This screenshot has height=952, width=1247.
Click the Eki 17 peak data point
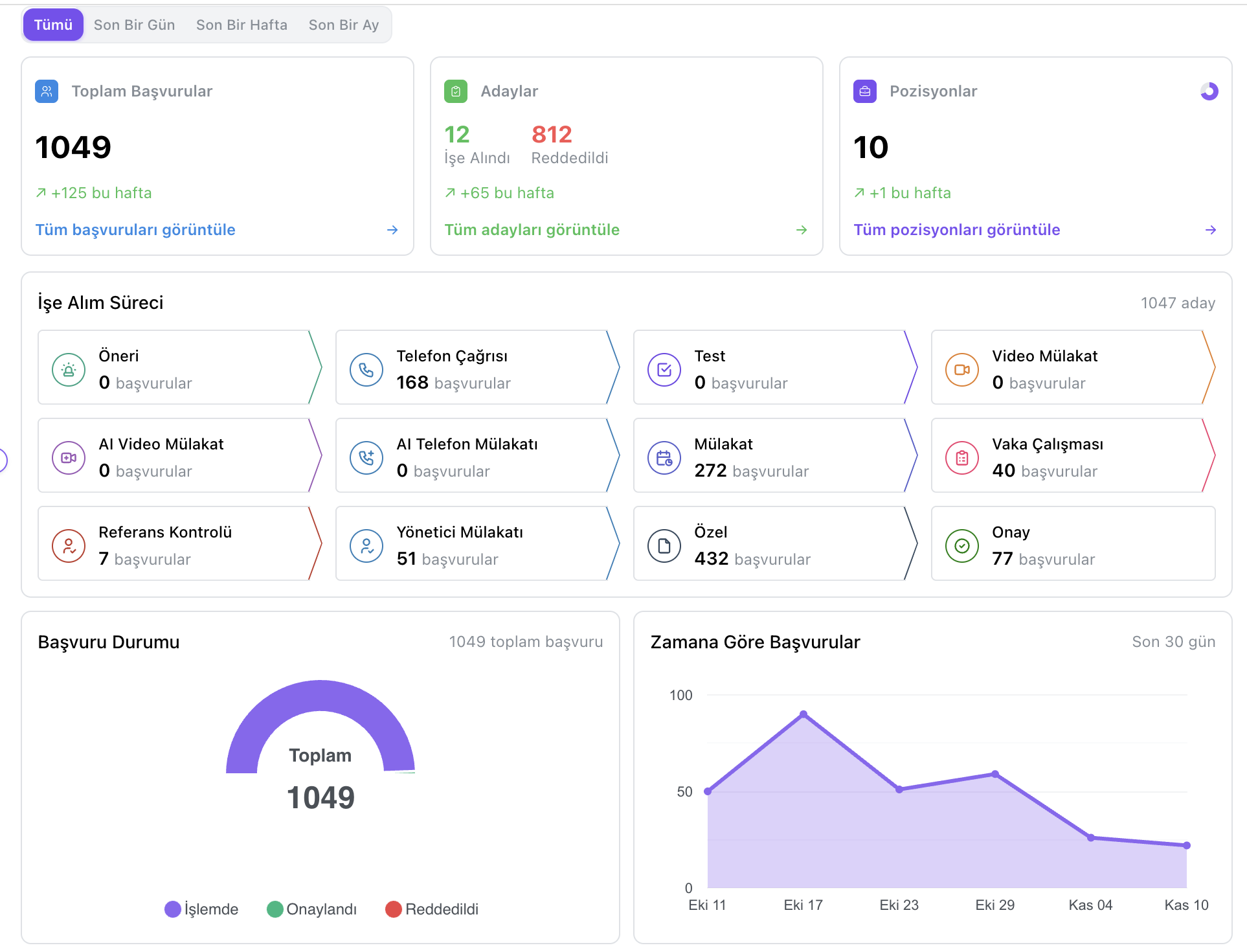[x=803, y=714]
